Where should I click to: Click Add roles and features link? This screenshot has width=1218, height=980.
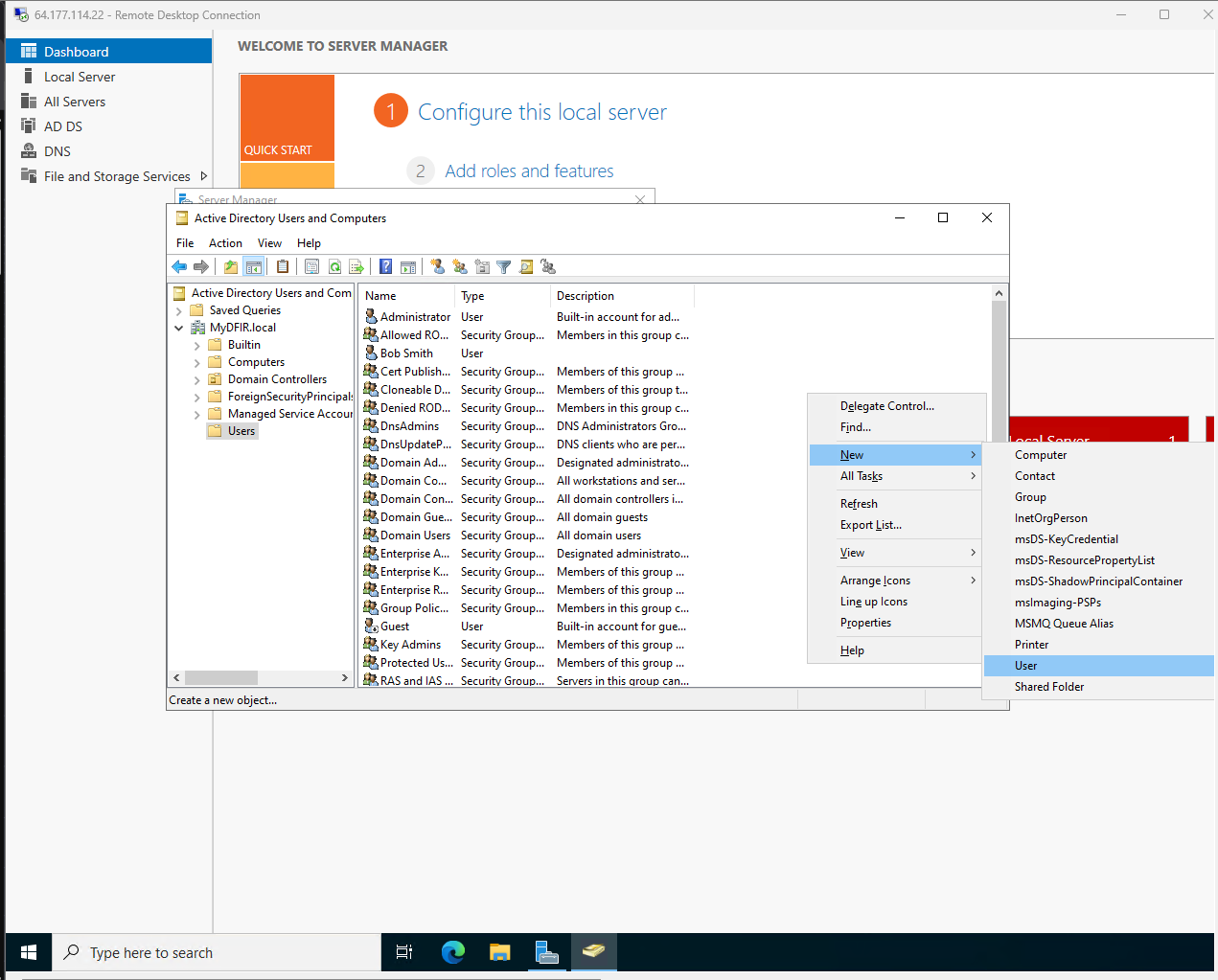point(529,171)
